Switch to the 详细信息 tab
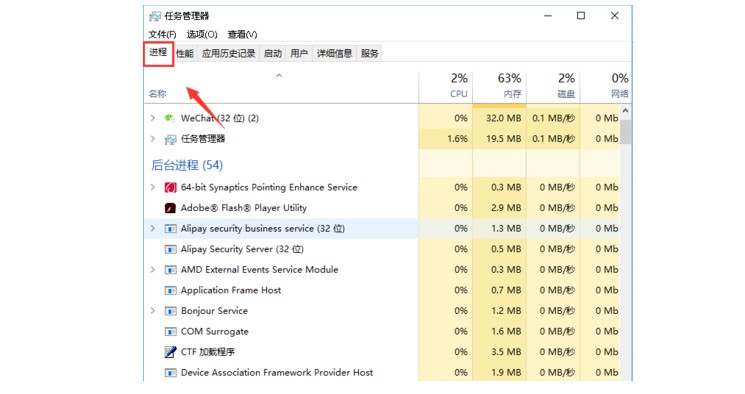The width and height of the screenshot is (745, 394). tap(334, 54)
